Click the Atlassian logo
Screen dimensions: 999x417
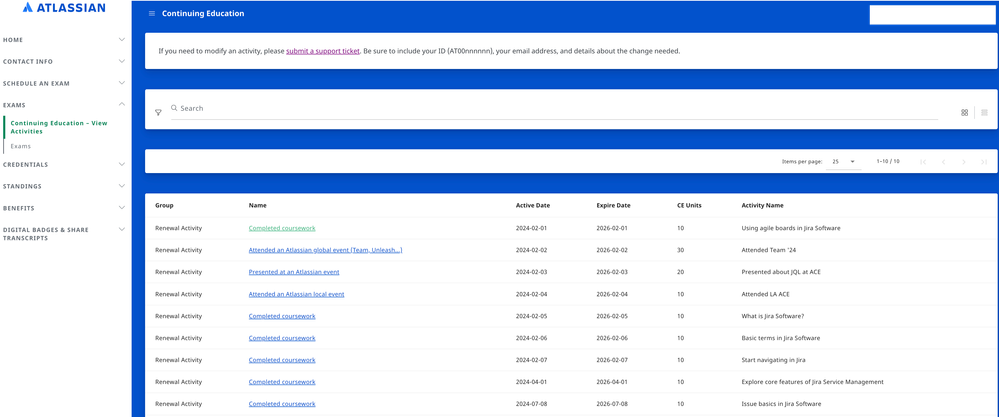point(64,8)
